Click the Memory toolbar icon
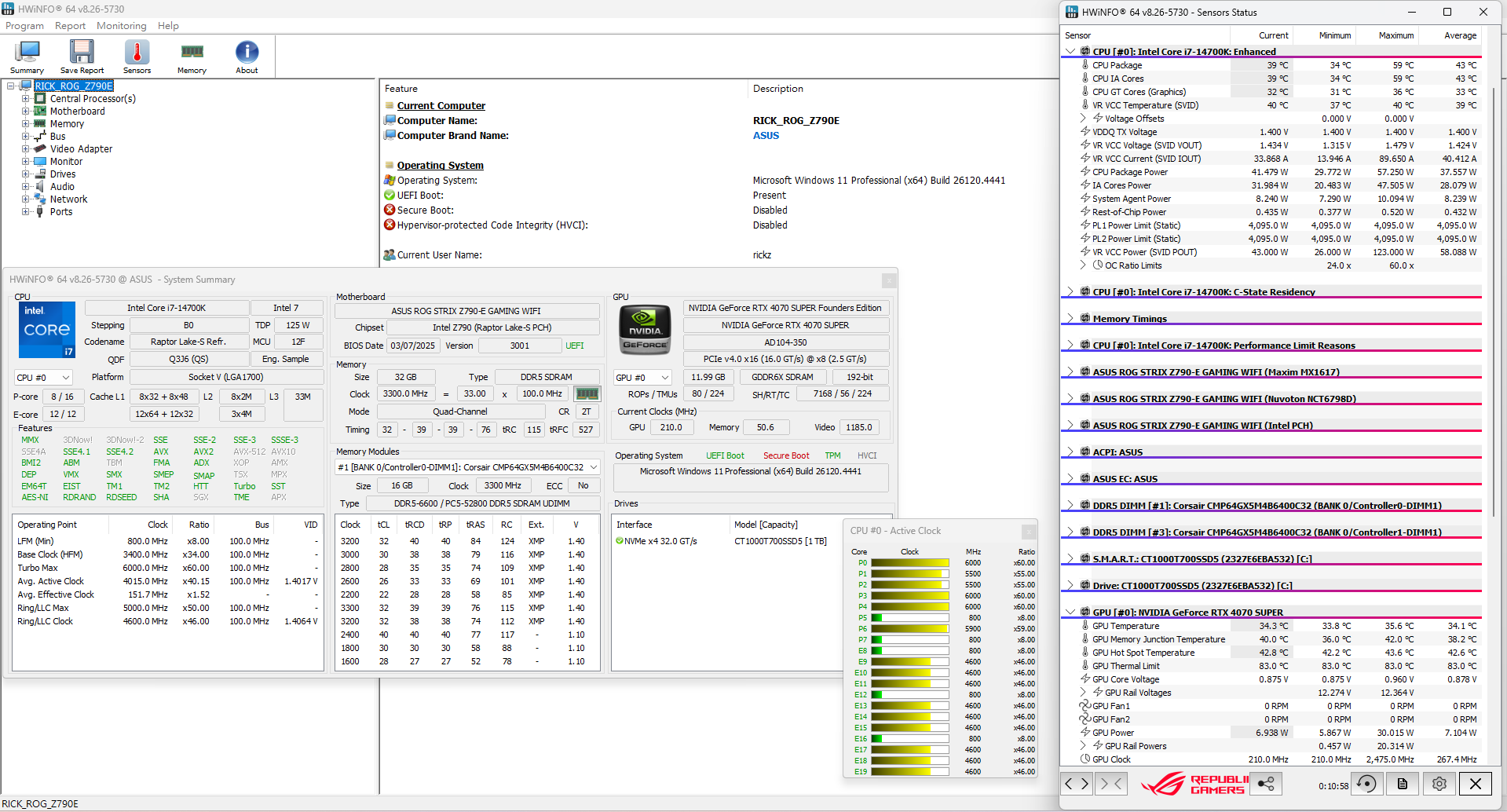Screen dimensions: 1507x812 [x=192, y=57]
